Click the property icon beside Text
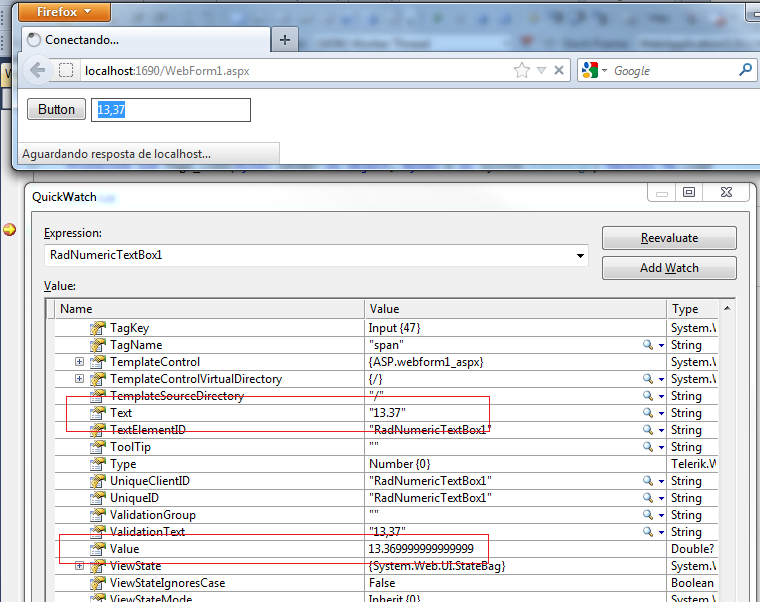The height and width of the screenshot is (602, 762). (98, 413)
